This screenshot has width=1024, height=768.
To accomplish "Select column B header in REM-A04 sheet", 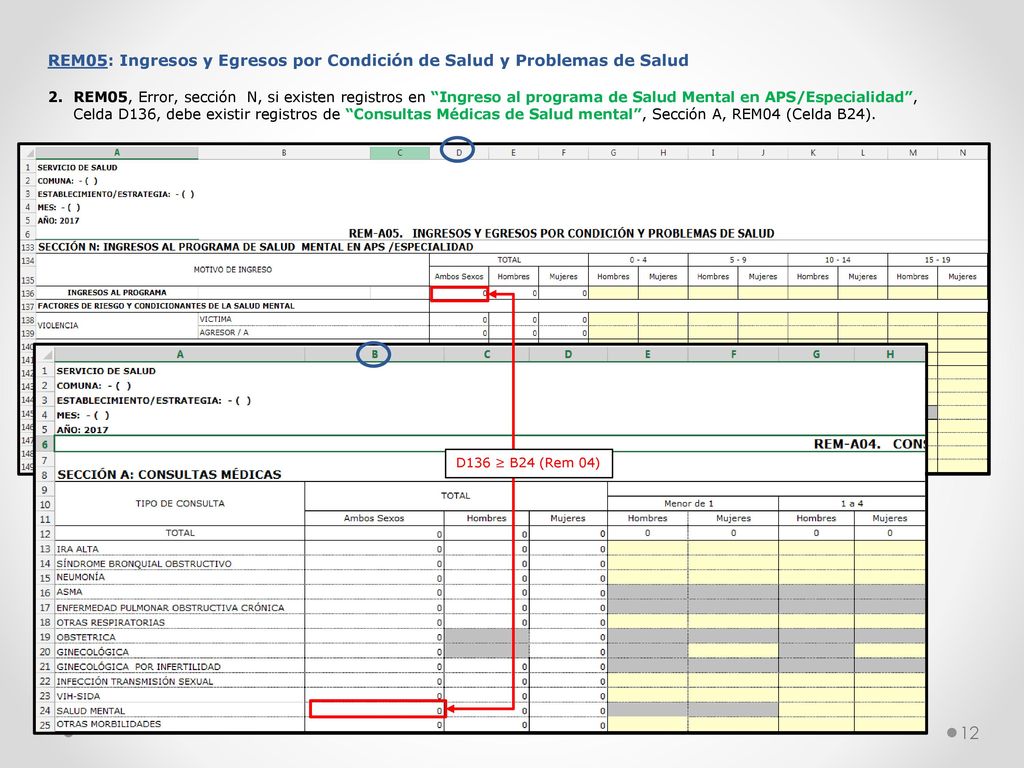I will [x=374, y=355].
